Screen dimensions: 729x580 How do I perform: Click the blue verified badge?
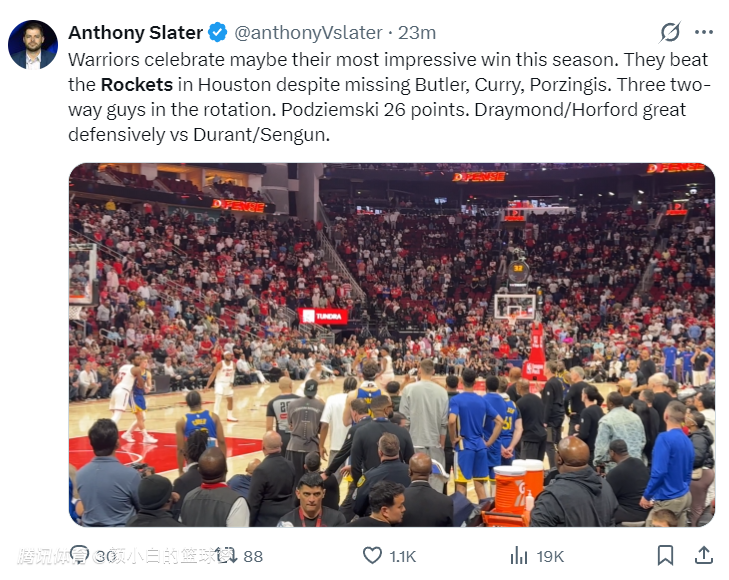pyautogui.click(x=218, y=33)
